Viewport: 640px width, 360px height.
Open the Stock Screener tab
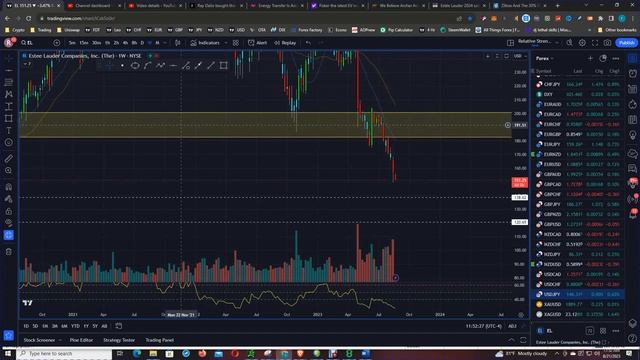pyautogui.click(x=39, y=340)
